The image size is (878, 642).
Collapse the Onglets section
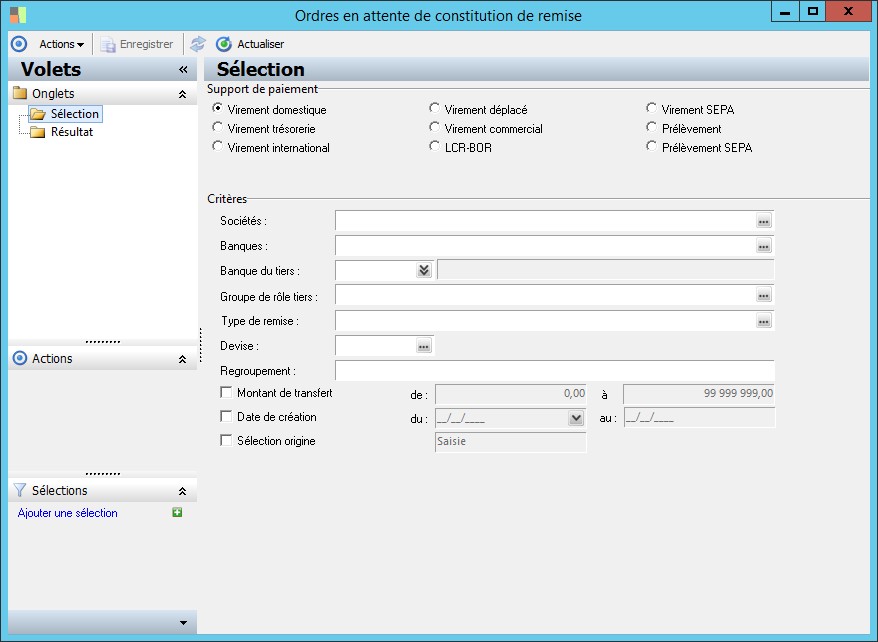point(183,94)
